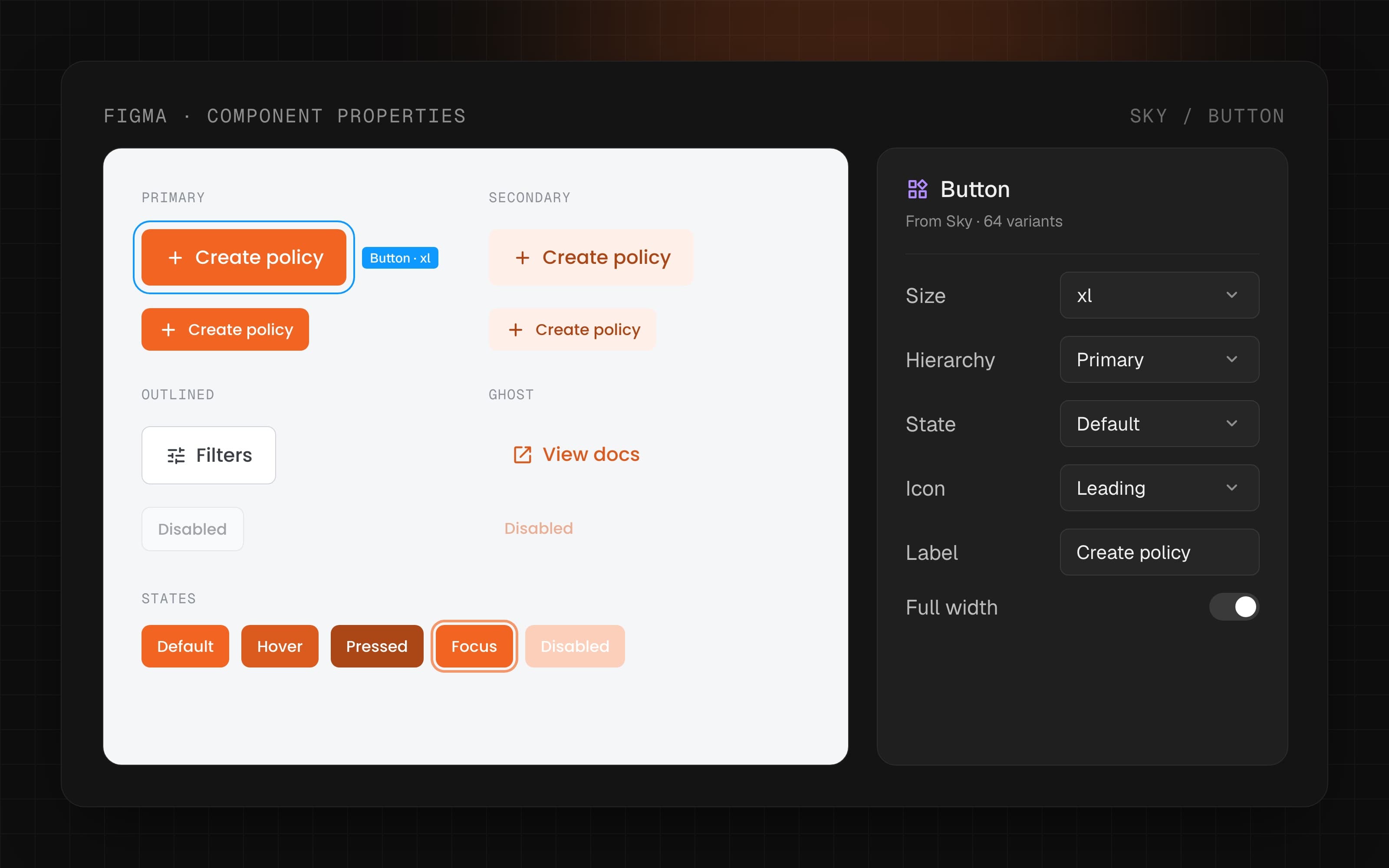Open the Hierarchy dropdown showing Primary
This screenshot has height=868, width=1389.
pyautogui.click(x=1159, y=359)
